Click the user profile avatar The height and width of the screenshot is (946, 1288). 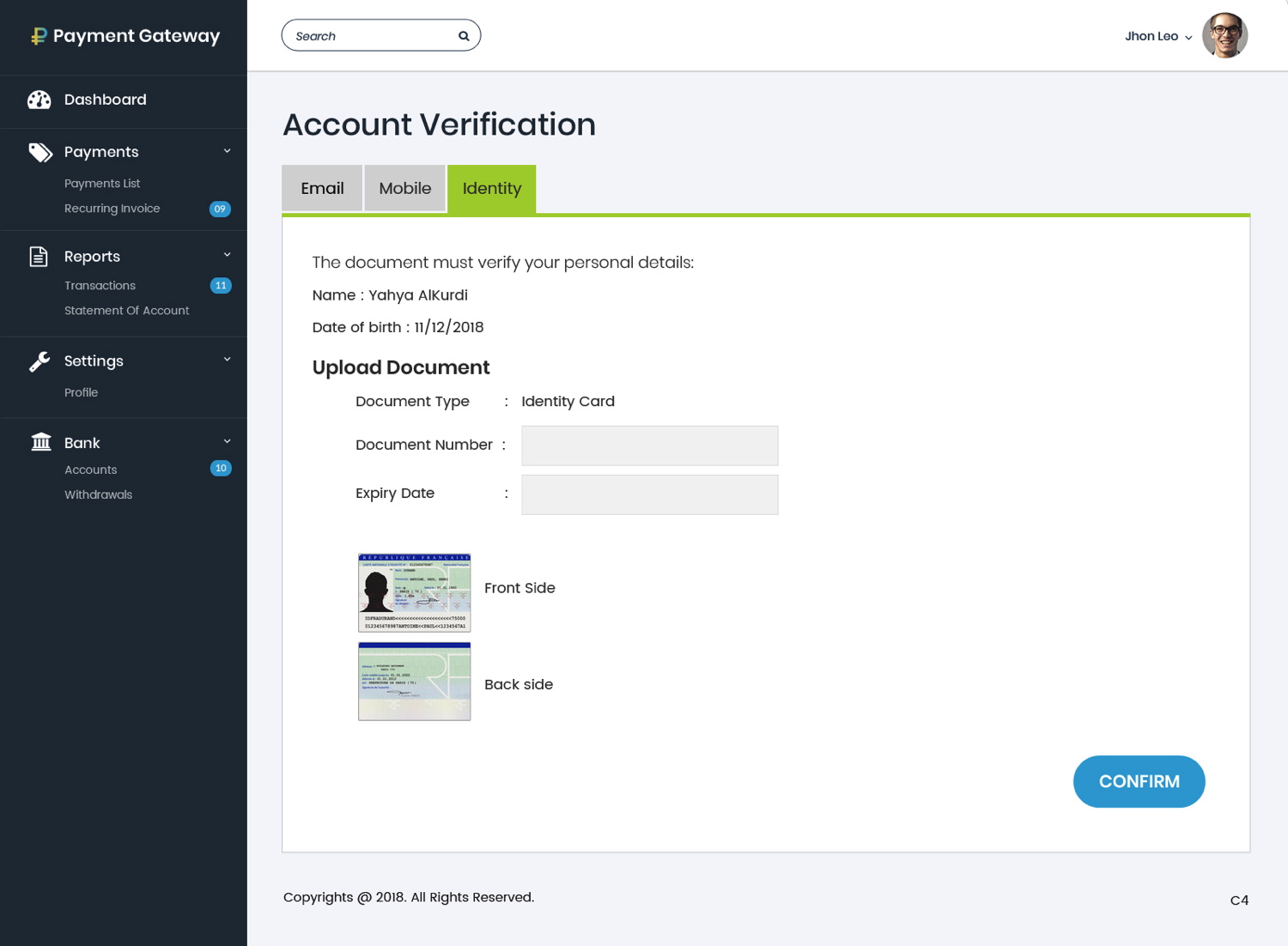[x=1224, y=35]
